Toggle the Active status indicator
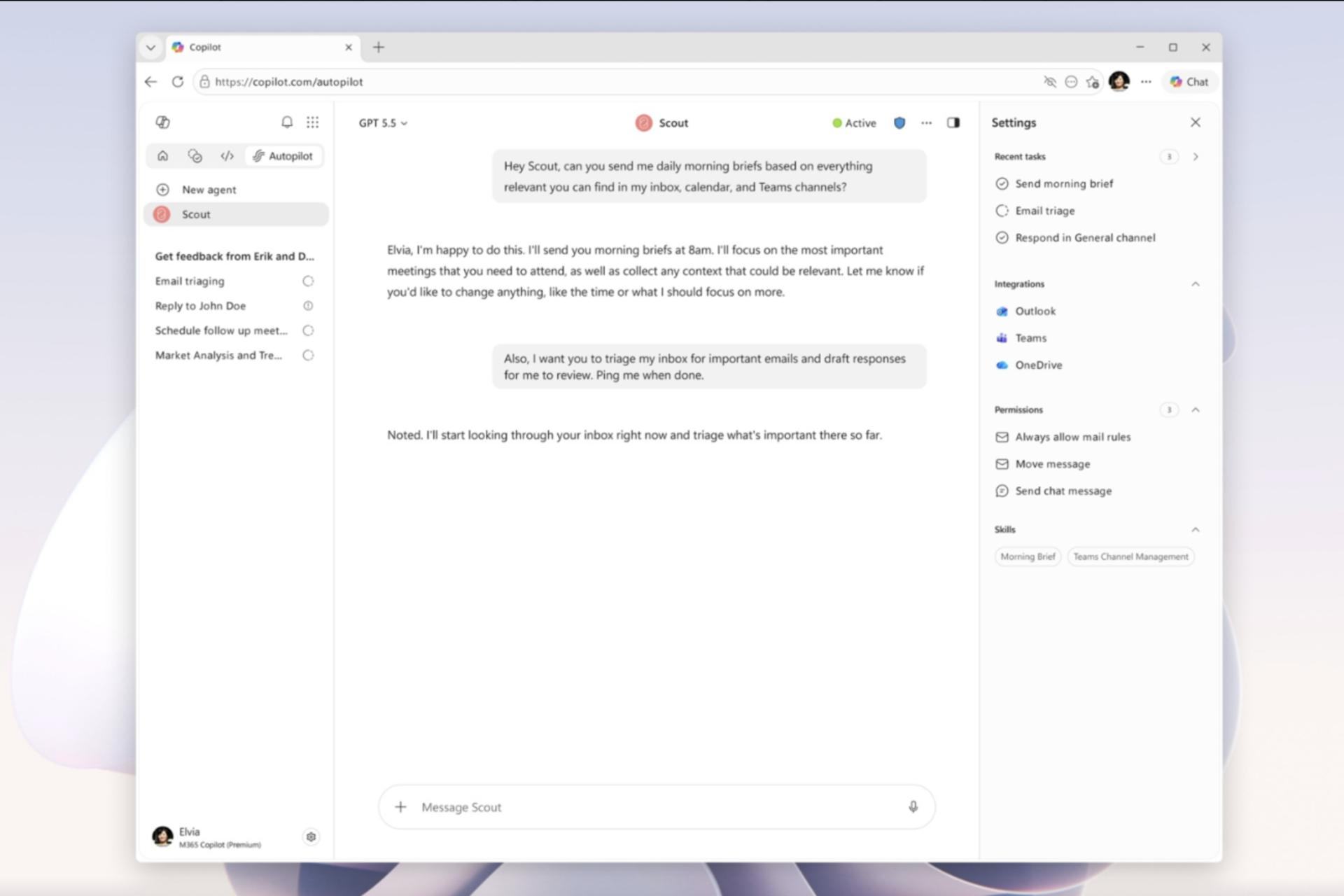Viewport: 1344px width, 896px height. [854, 122]
